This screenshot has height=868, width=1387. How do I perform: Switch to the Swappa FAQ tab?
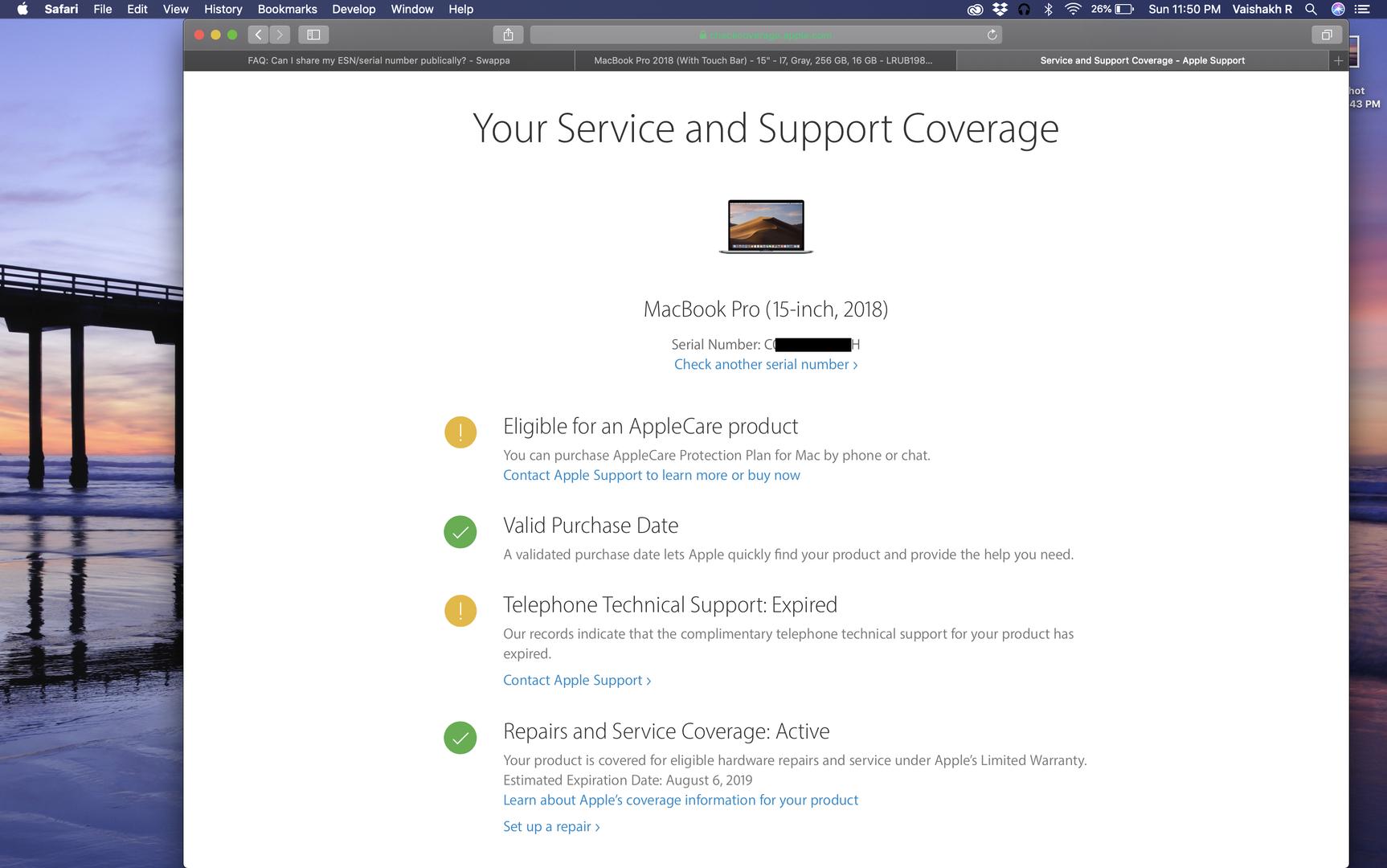pos(378,60)
